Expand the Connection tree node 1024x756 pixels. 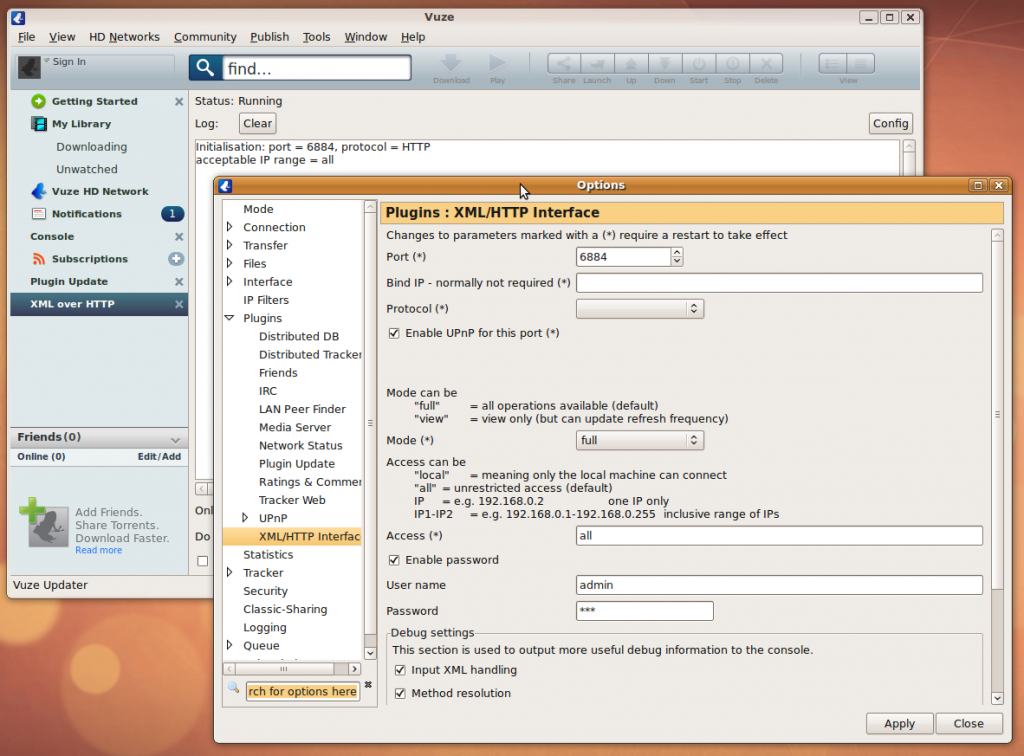click(229, 227)
